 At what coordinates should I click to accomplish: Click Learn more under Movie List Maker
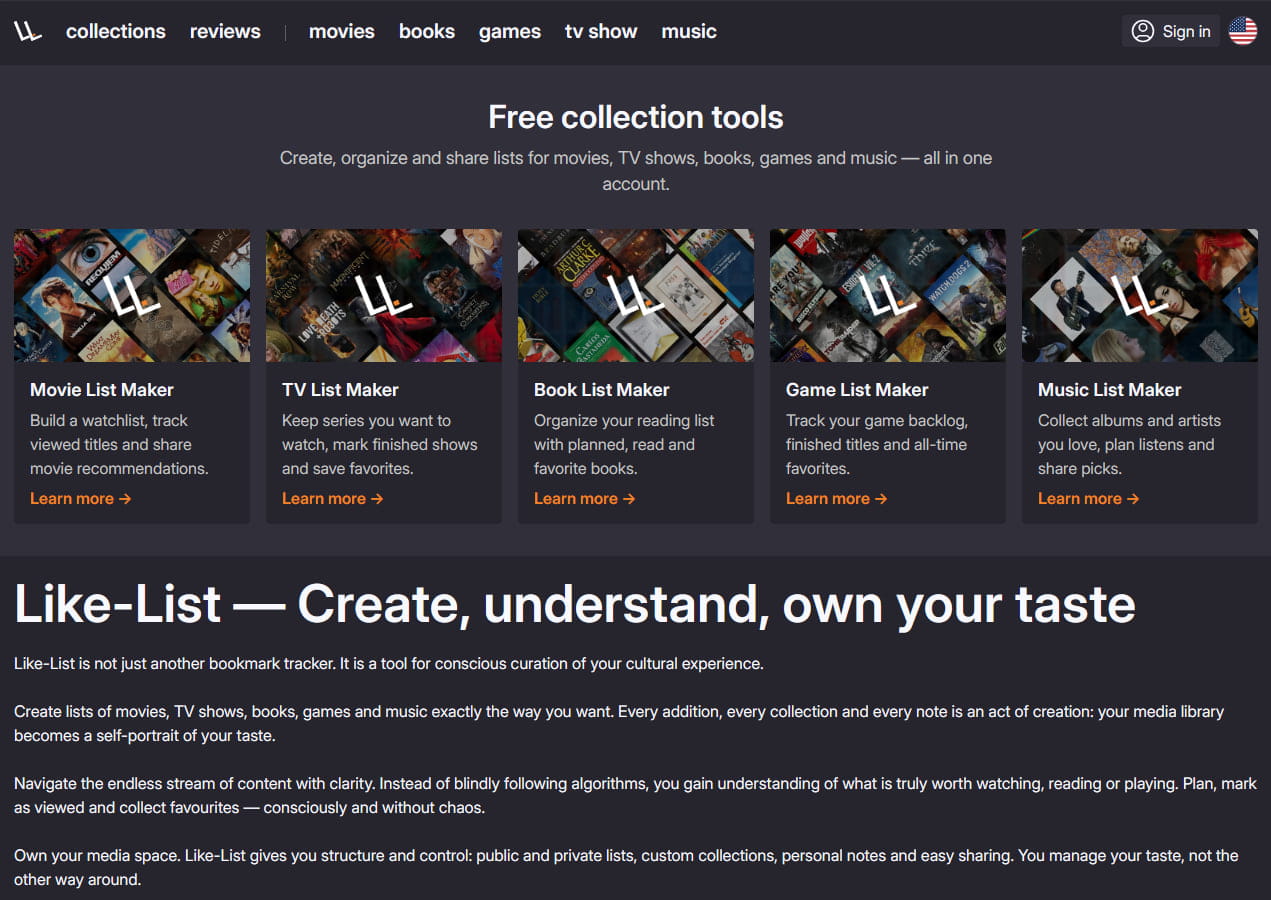pos(81,498)
